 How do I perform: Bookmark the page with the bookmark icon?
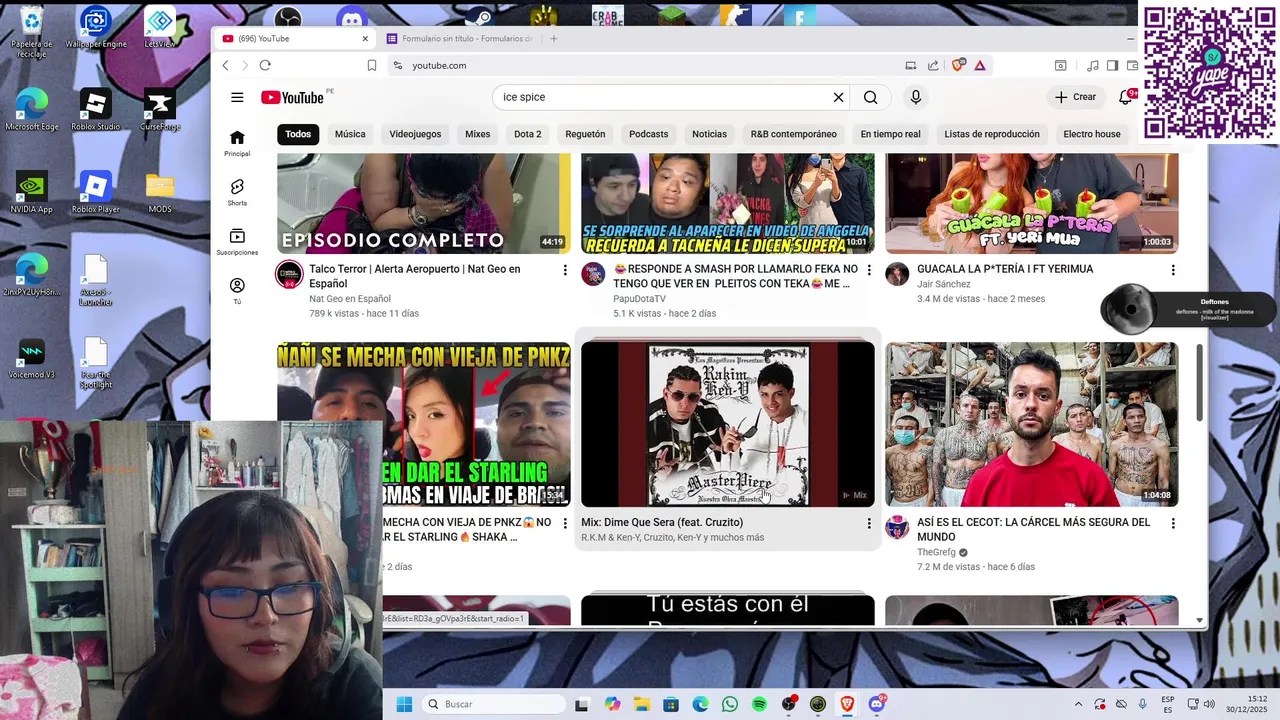pos(371,65)
